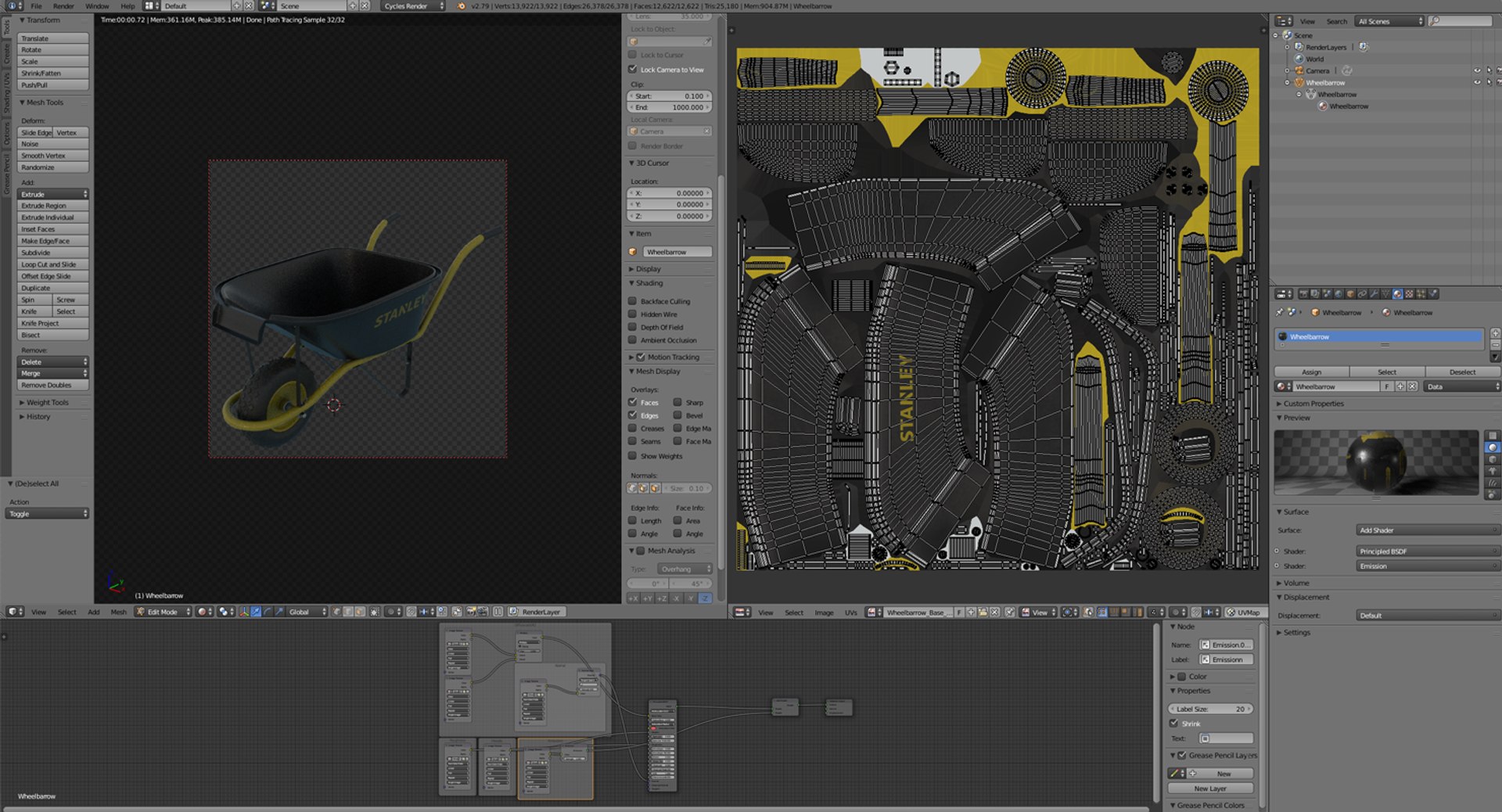Image resolution: width=1502 pixels, height=812 pixels.
Task: Open the Particles properties tab
Action: [1421, 294]
